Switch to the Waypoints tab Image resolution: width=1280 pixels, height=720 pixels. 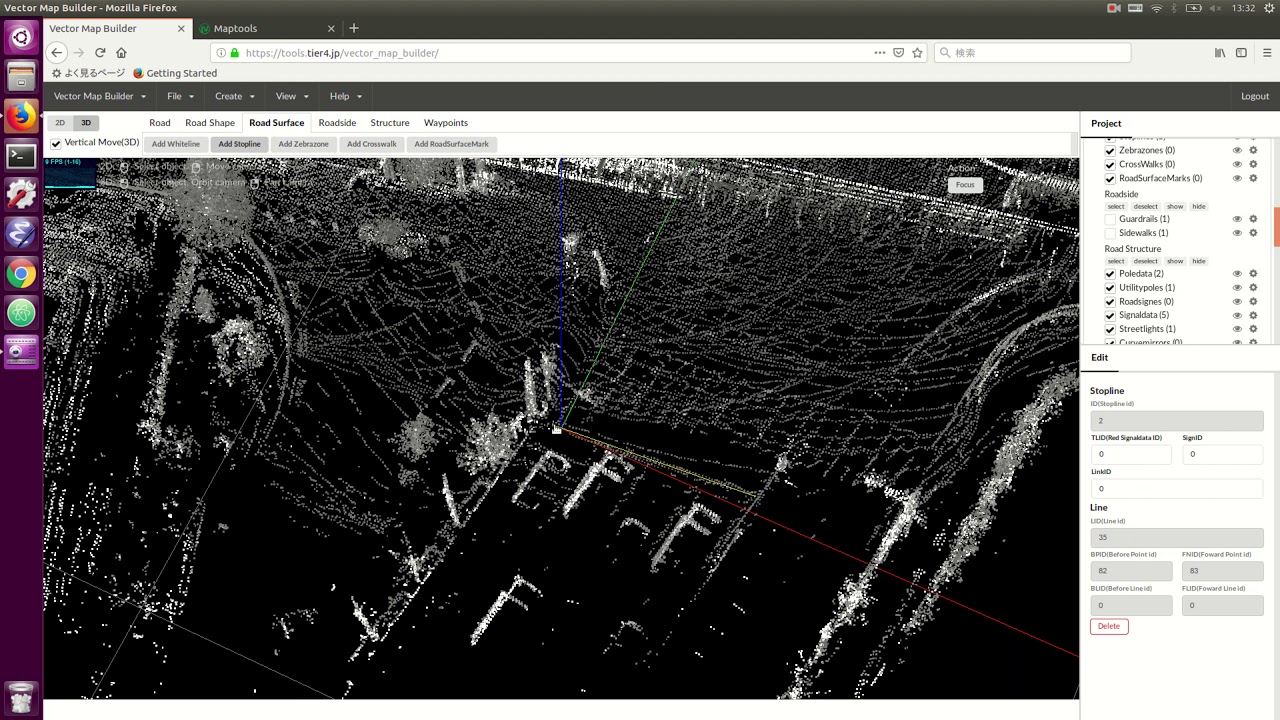coord(446,123)
